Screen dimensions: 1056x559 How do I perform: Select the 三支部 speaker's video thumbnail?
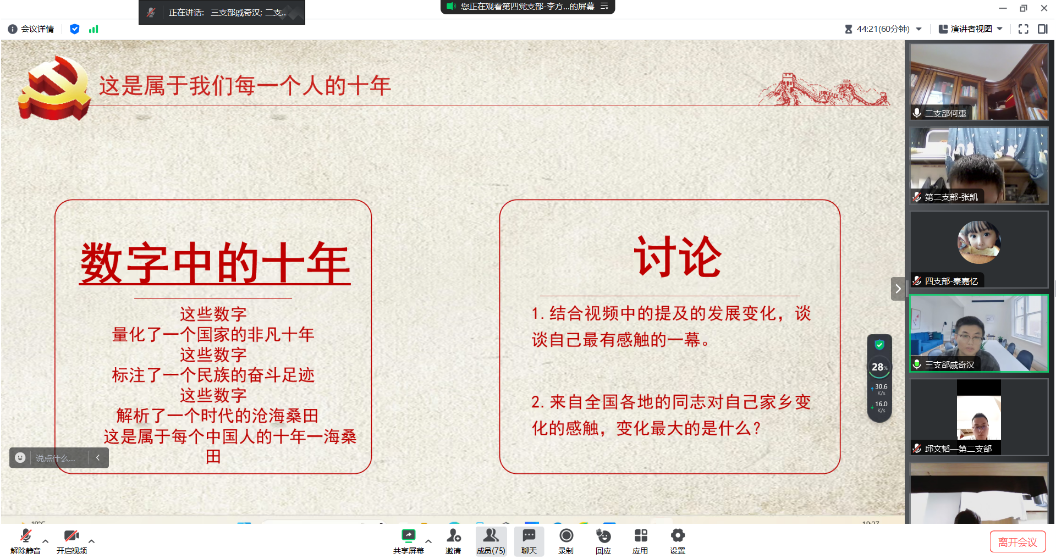pyautogui.click(x=978, y=333)
